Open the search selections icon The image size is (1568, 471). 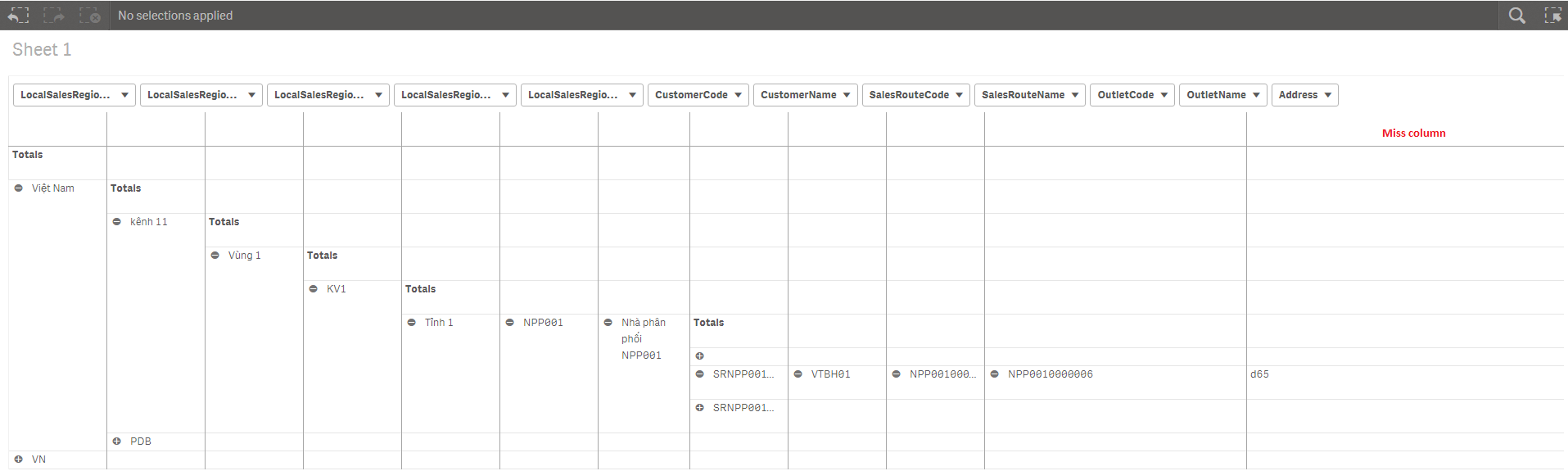1516,16
